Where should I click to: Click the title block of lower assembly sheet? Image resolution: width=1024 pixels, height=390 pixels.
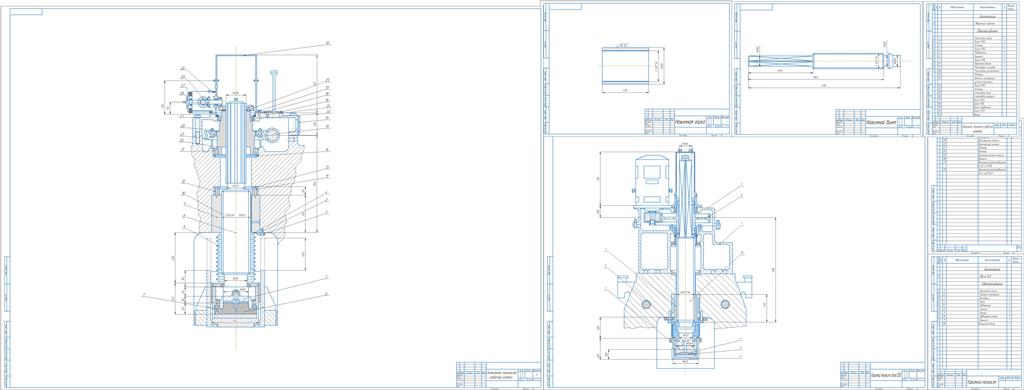pos(882,374)
